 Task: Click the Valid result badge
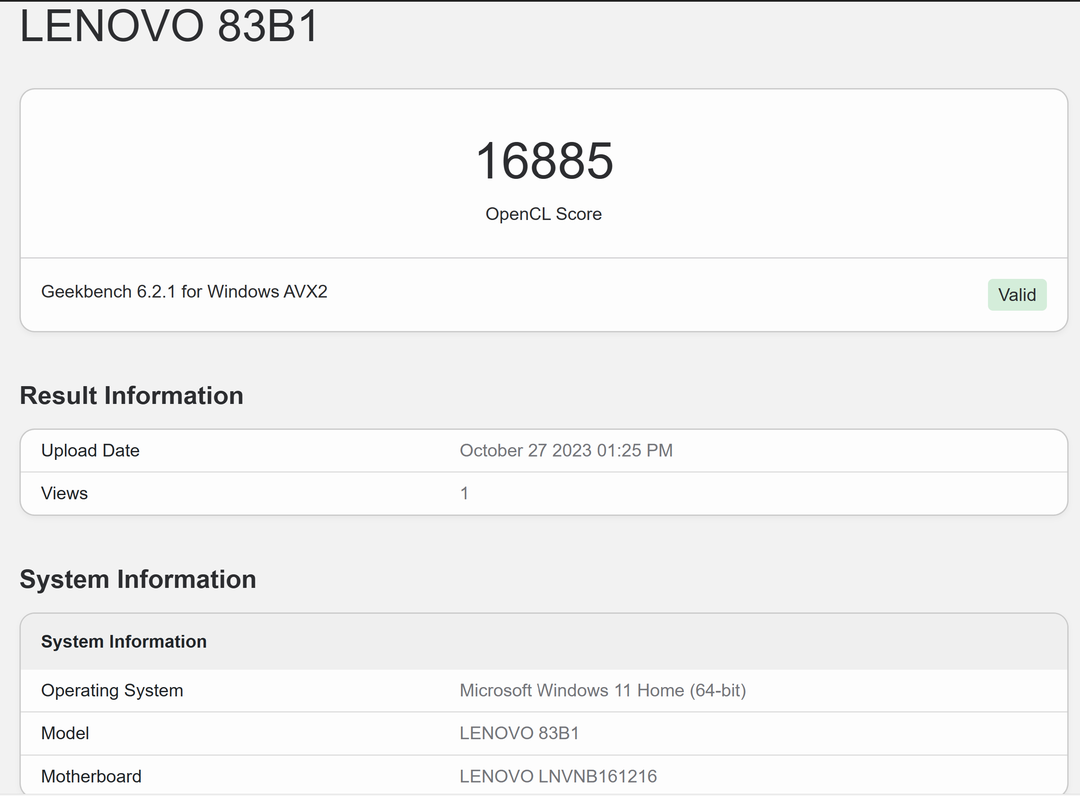click(1017, 294)
